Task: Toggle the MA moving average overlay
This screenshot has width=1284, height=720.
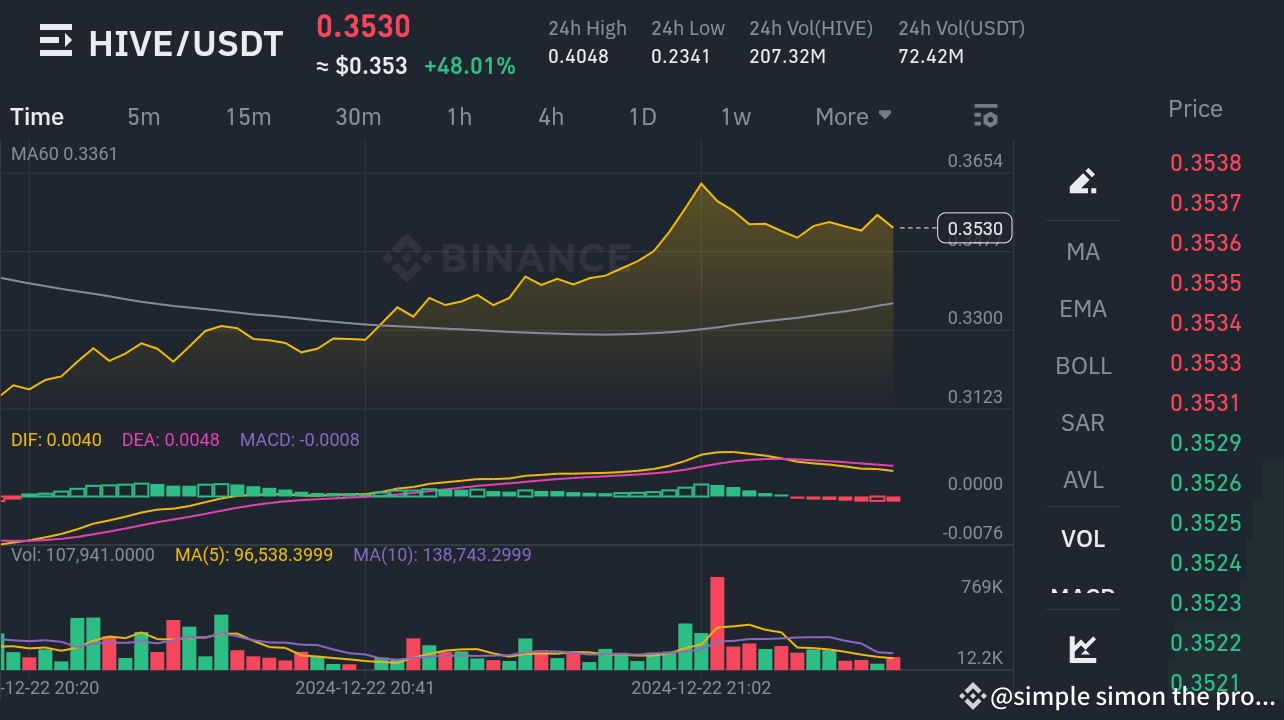Action: coord(1083,252)
